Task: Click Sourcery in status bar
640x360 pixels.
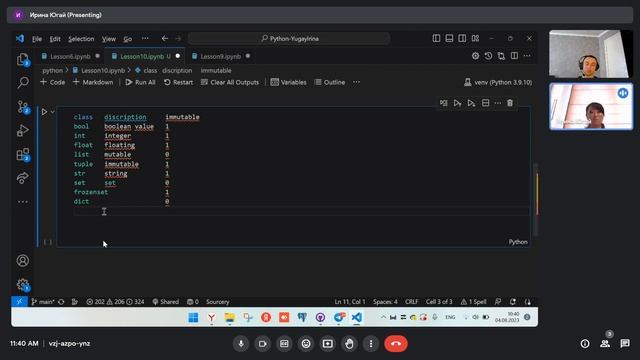Action: click(x=218, y=302)
